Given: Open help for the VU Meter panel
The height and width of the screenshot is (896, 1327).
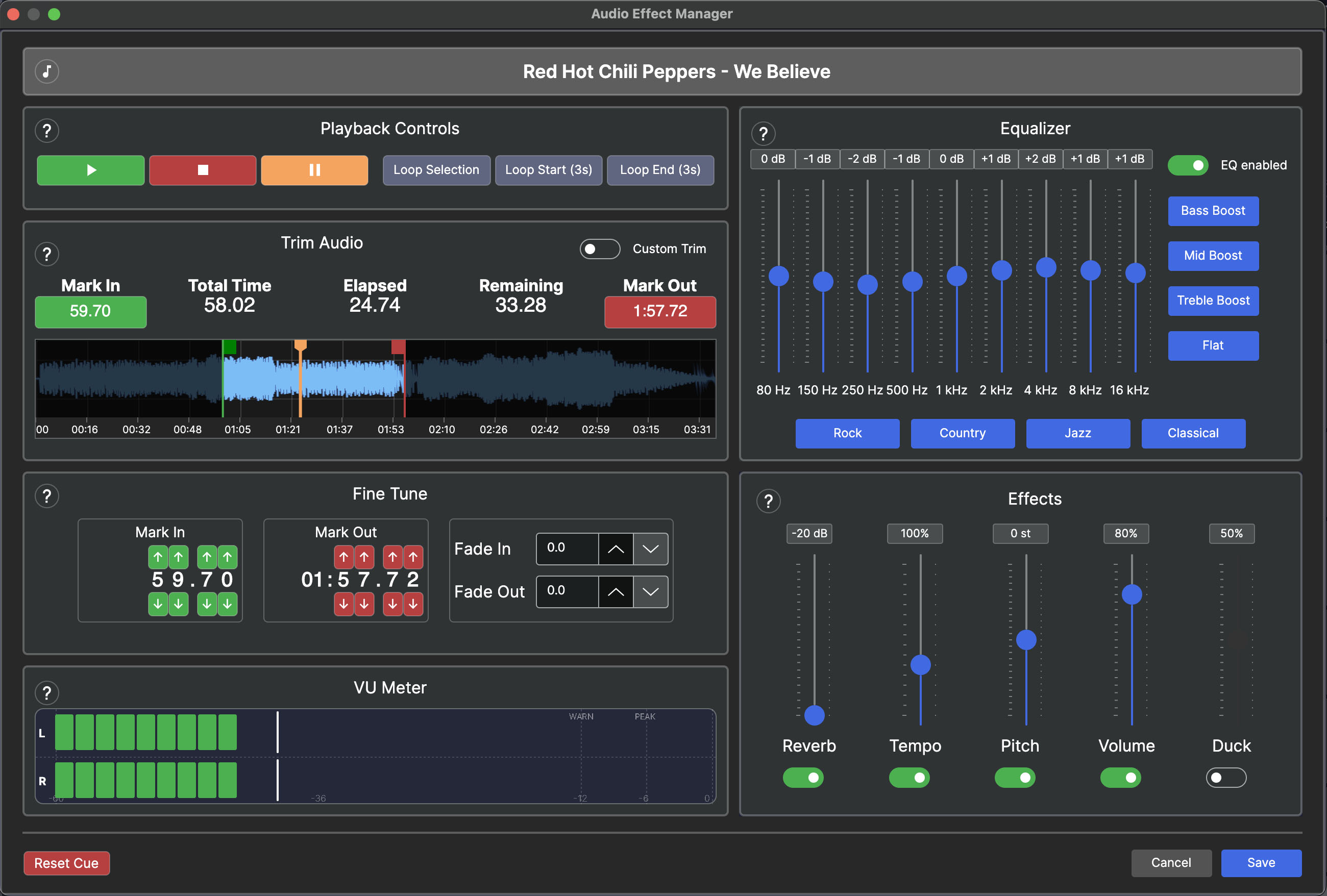Looking at the screenshot, I should (x=47, y=692).
